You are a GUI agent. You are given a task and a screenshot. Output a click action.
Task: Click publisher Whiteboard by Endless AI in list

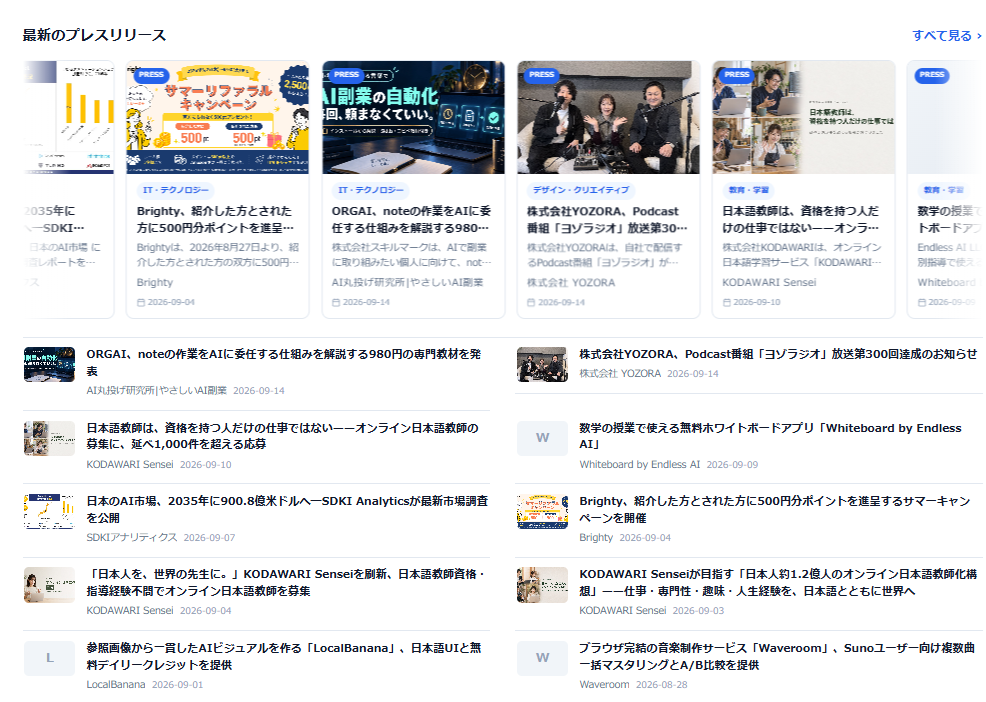pos(640,465)
